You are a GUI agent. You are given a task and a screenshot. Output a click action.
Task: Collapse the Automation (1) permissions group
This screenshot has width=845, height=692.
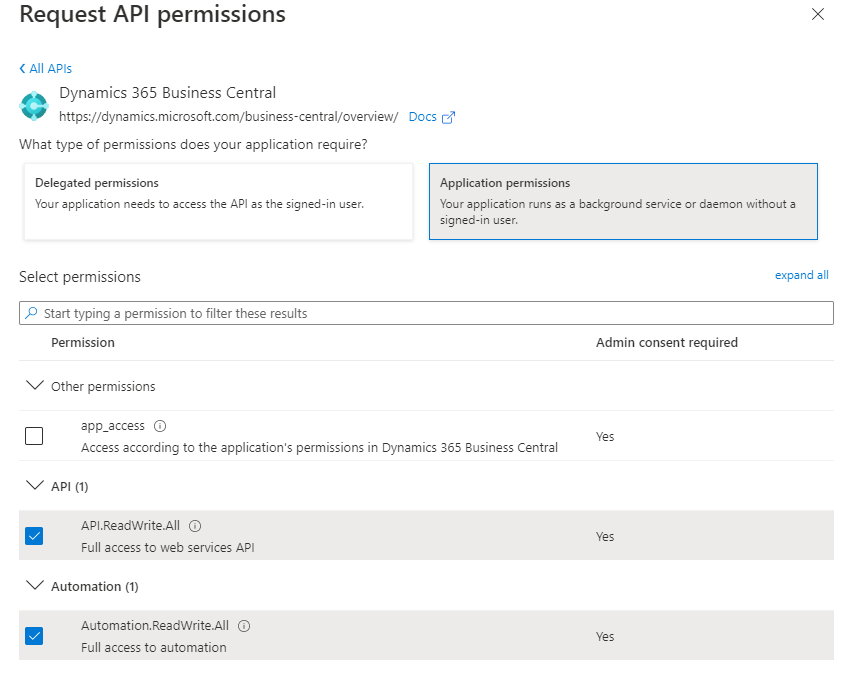click(35, 586)
